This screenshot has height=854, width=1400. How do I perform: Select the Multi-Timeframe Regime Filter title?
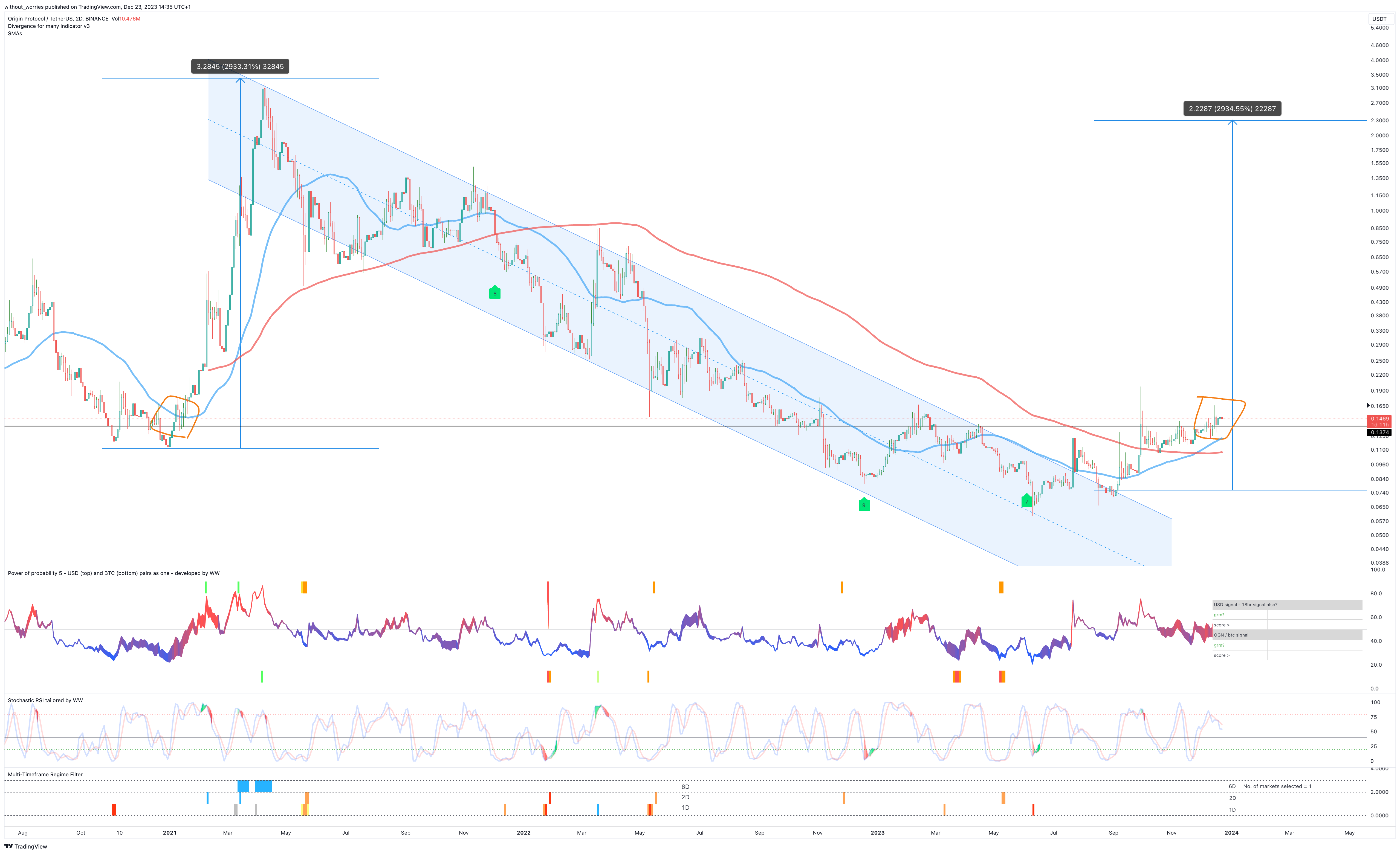(45, 774)
